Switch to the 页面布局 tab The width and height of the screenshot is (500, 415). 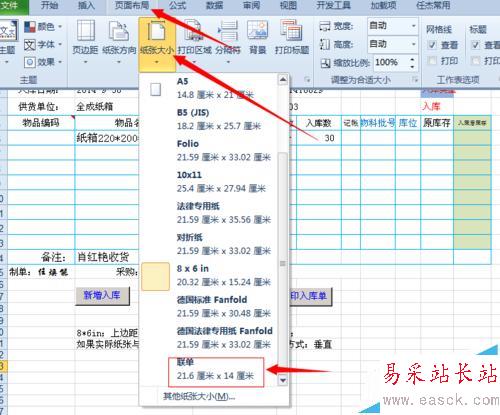tap(132, 6)
